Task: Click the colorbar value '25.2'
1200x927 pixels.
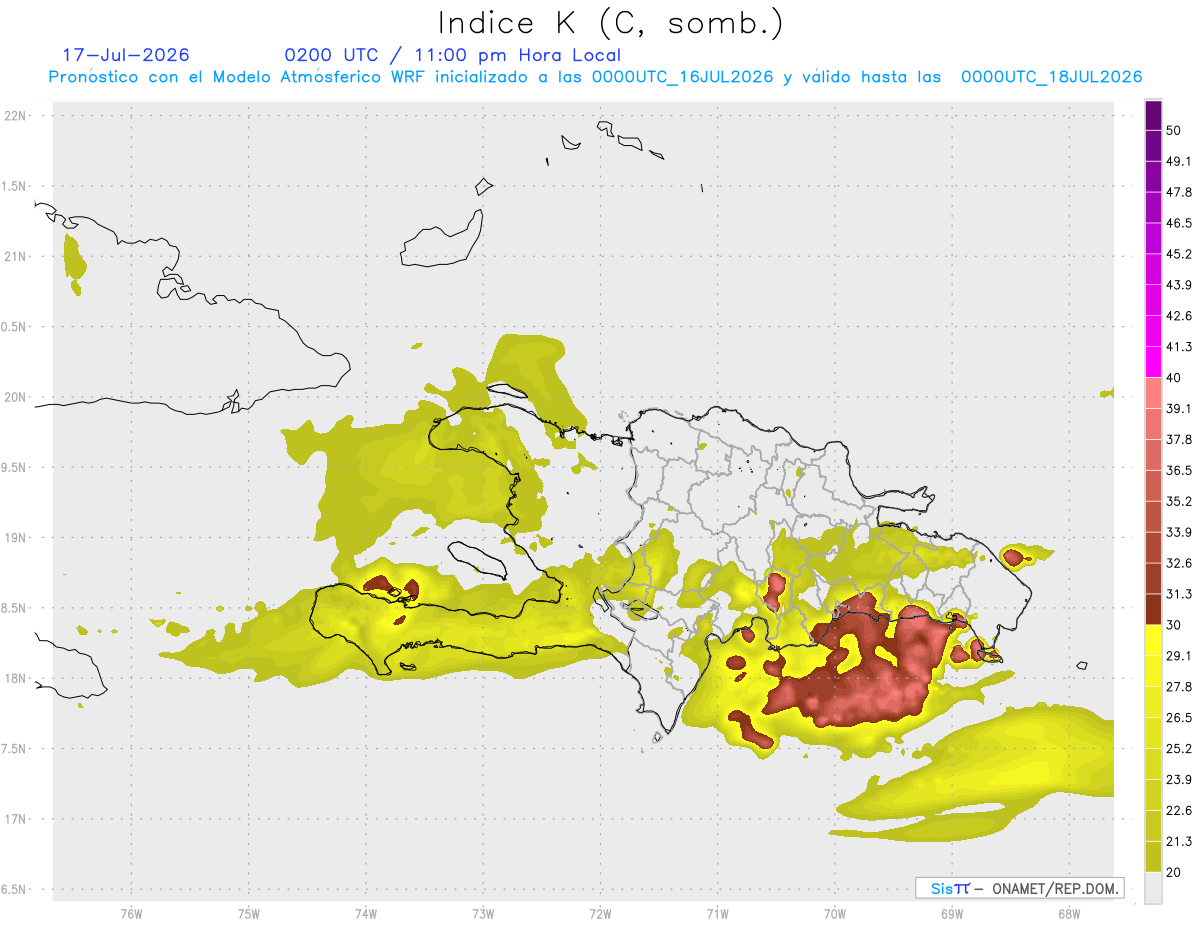Action: (1178, 749)
